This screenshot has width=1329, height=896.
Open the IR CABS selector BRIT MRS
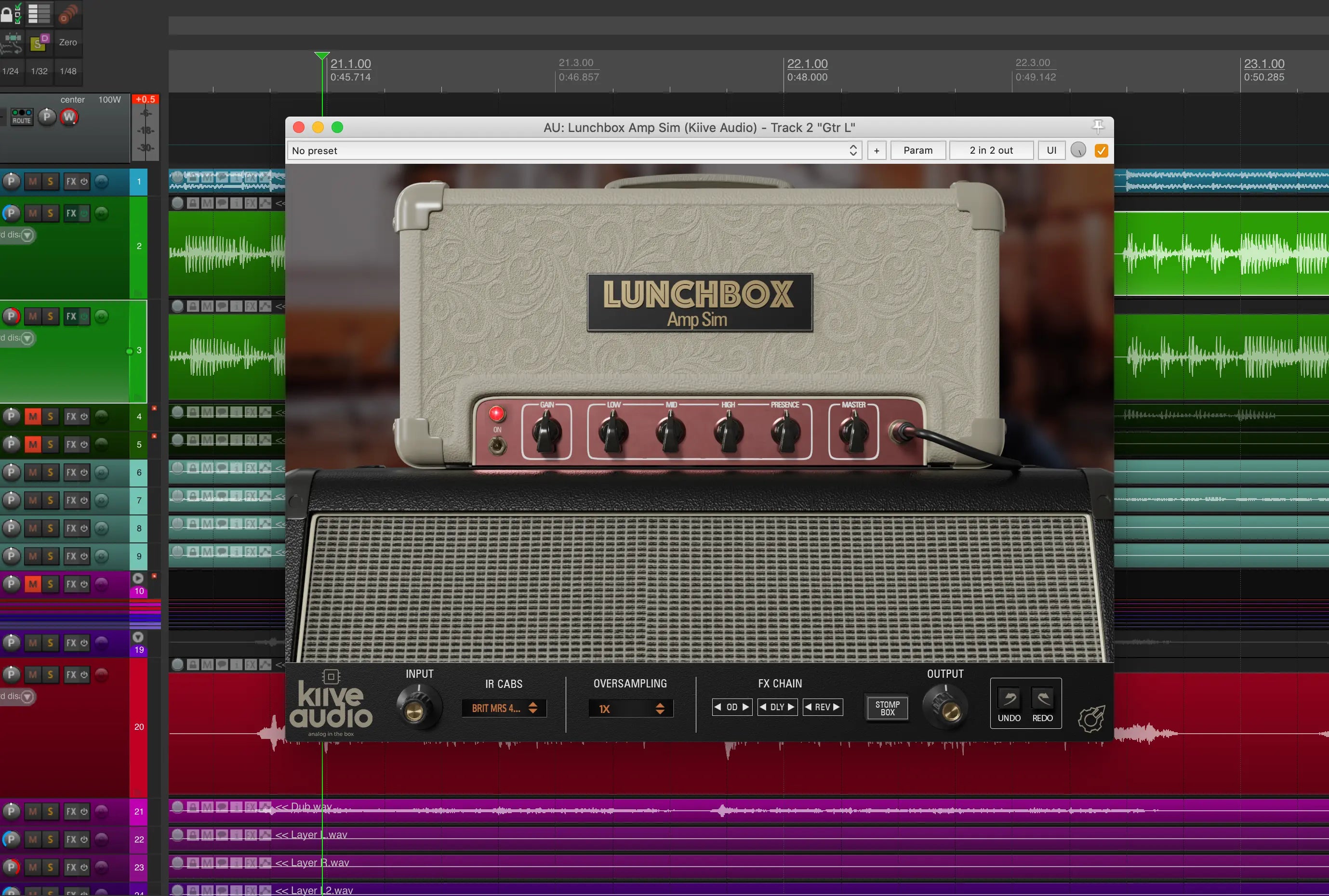(x=504, y=709)
